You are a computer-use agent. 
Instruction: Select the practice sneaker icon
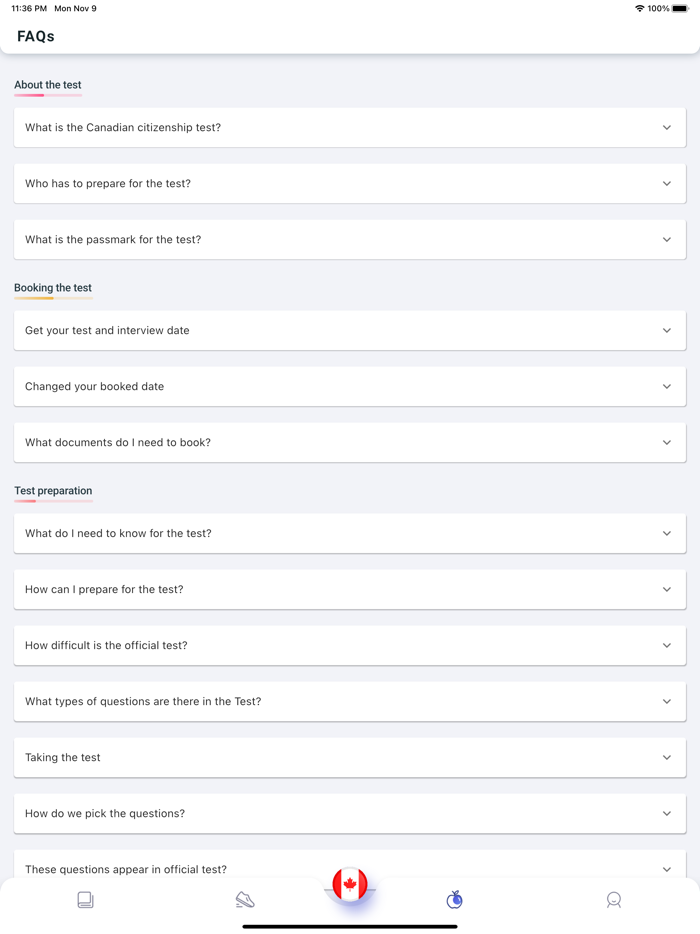pyautogui.click(x=245, y=899)
